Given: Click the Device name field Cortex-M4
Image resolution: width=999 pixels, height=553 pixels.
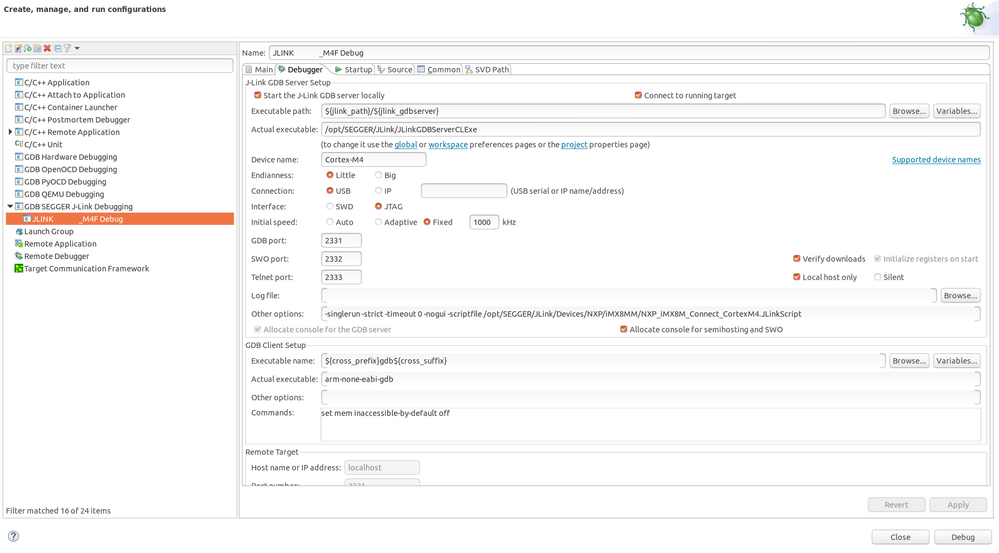Looking at the screenshot, I should [373, 160].
